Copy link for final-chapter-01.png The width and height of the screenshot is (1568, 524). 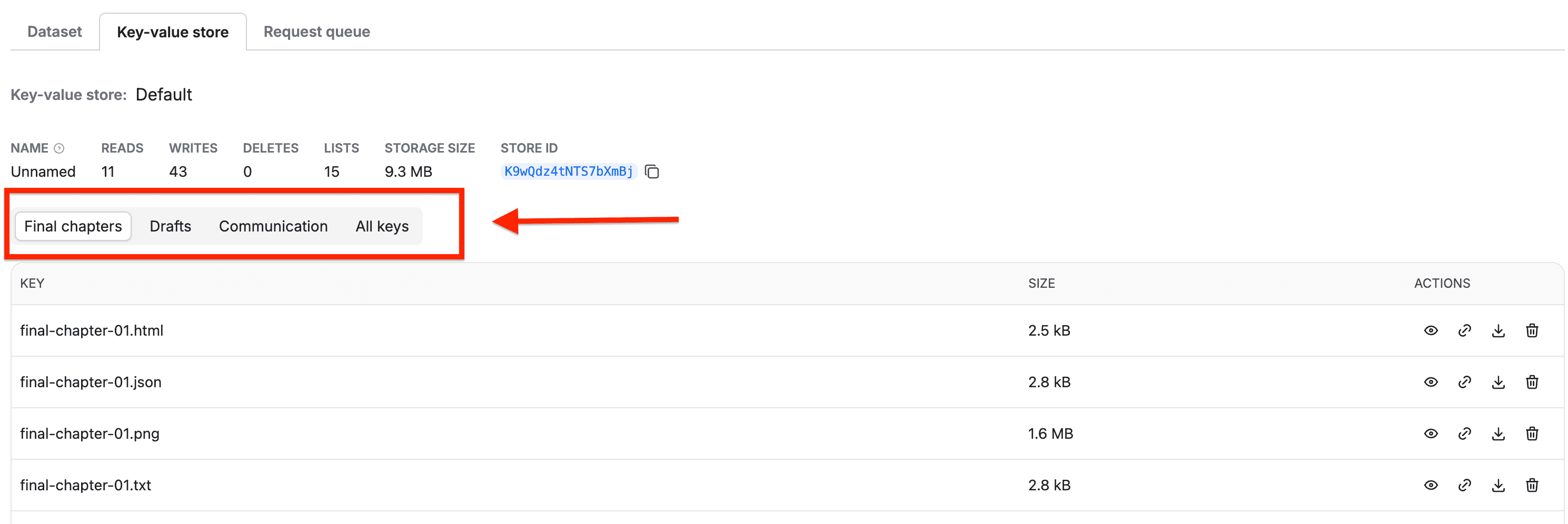point(1464,434)
